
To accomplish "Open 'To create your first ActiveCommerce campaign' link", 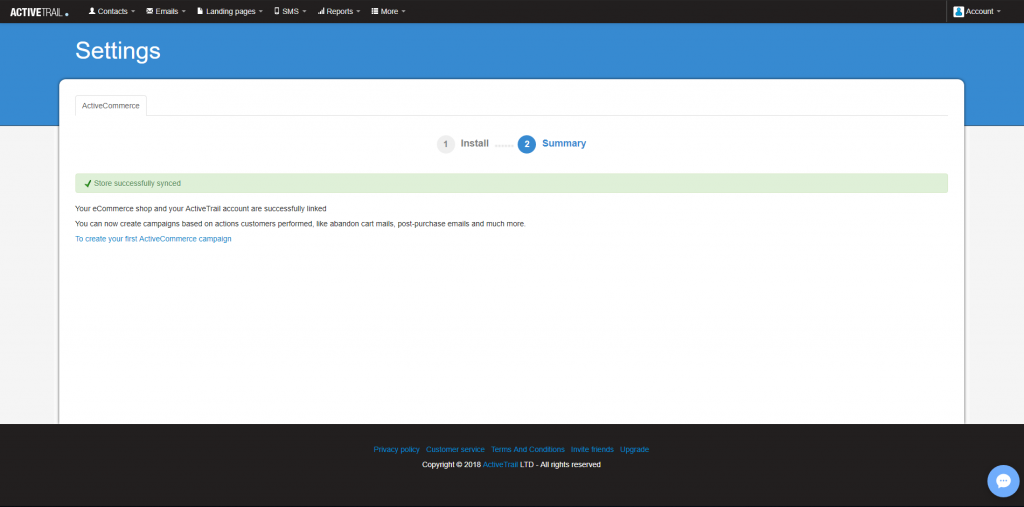I will [153, 239].
